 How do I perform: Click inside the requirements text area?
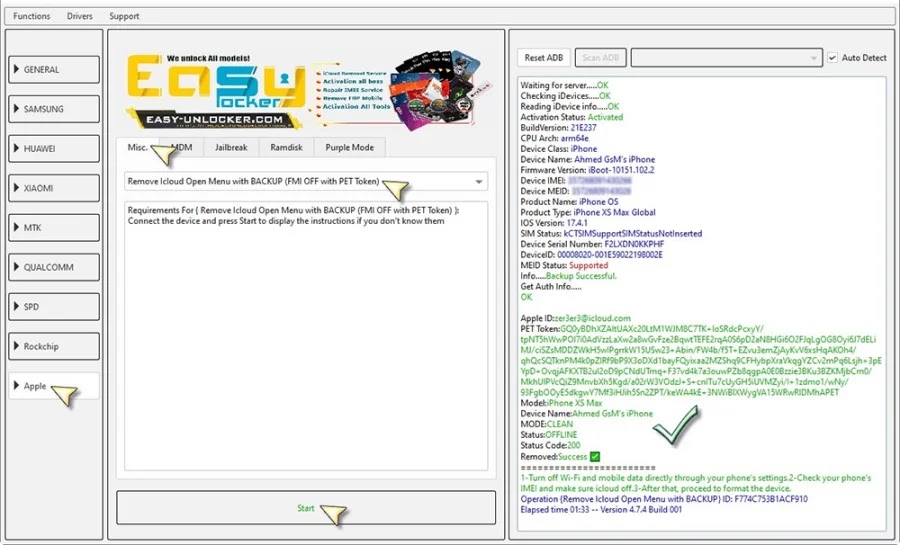[306, 336]
